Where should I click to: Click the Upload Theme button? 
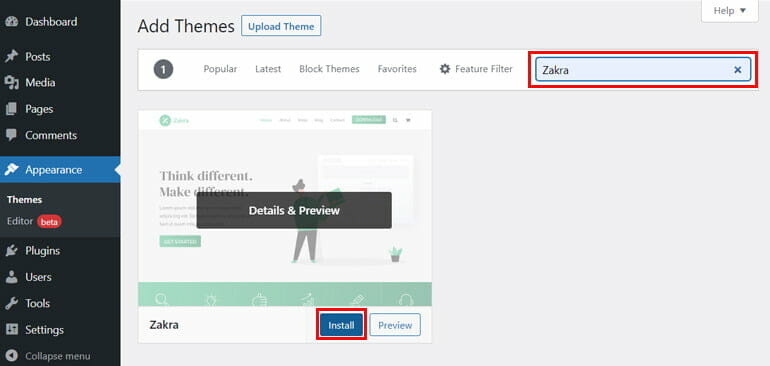281,26
